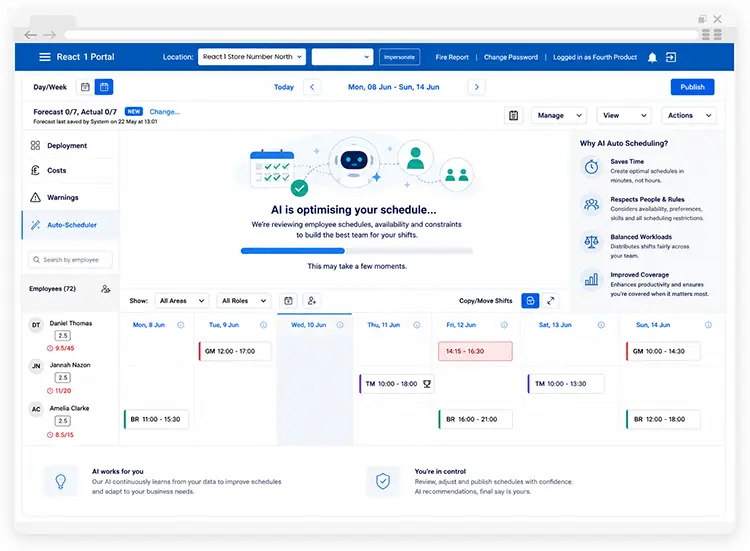Click the NEW badge beside forecast
Viewport: 750px width, 551px height.
click(x=133, y=111)
